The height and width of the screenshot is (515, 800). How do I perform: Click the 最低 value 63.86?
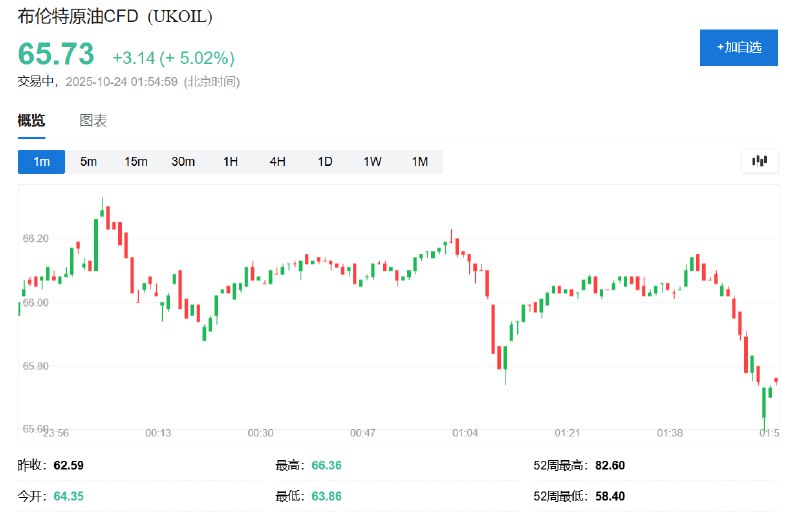tap(327, 496)
